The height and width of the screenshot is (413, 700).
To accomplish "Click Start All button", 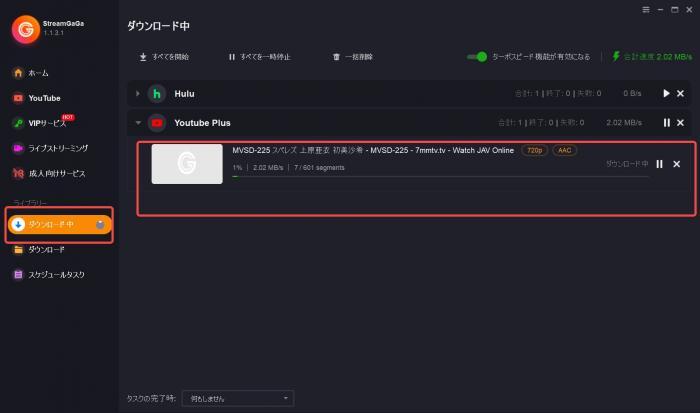I will (x=164, y=57).
